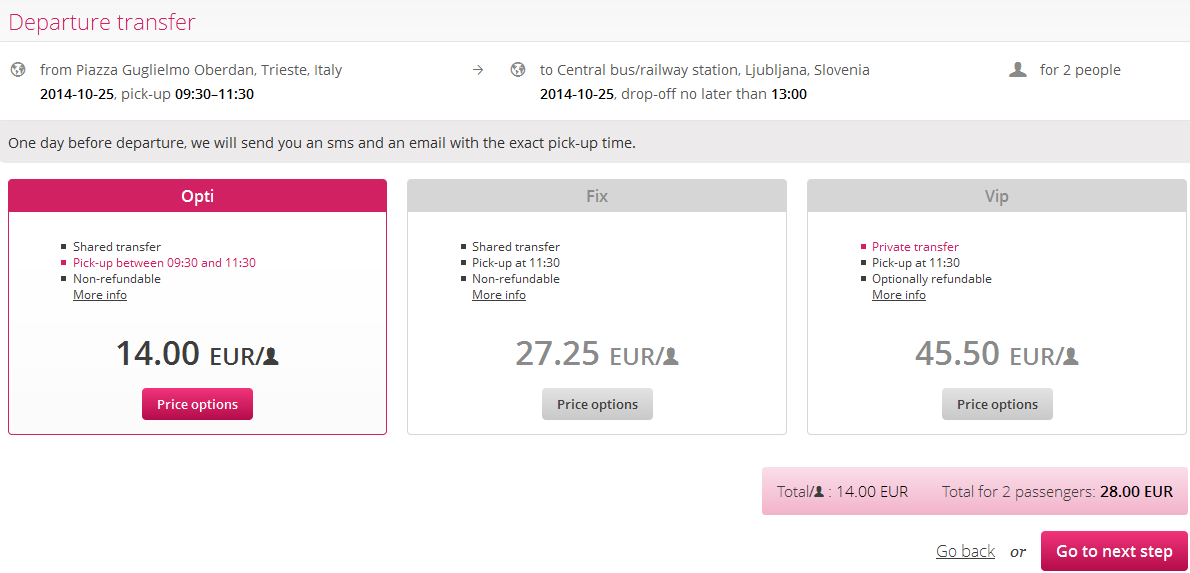The image size is (1190, 573).
Task: Open More info under Vip
Action: tap(899, 294)
